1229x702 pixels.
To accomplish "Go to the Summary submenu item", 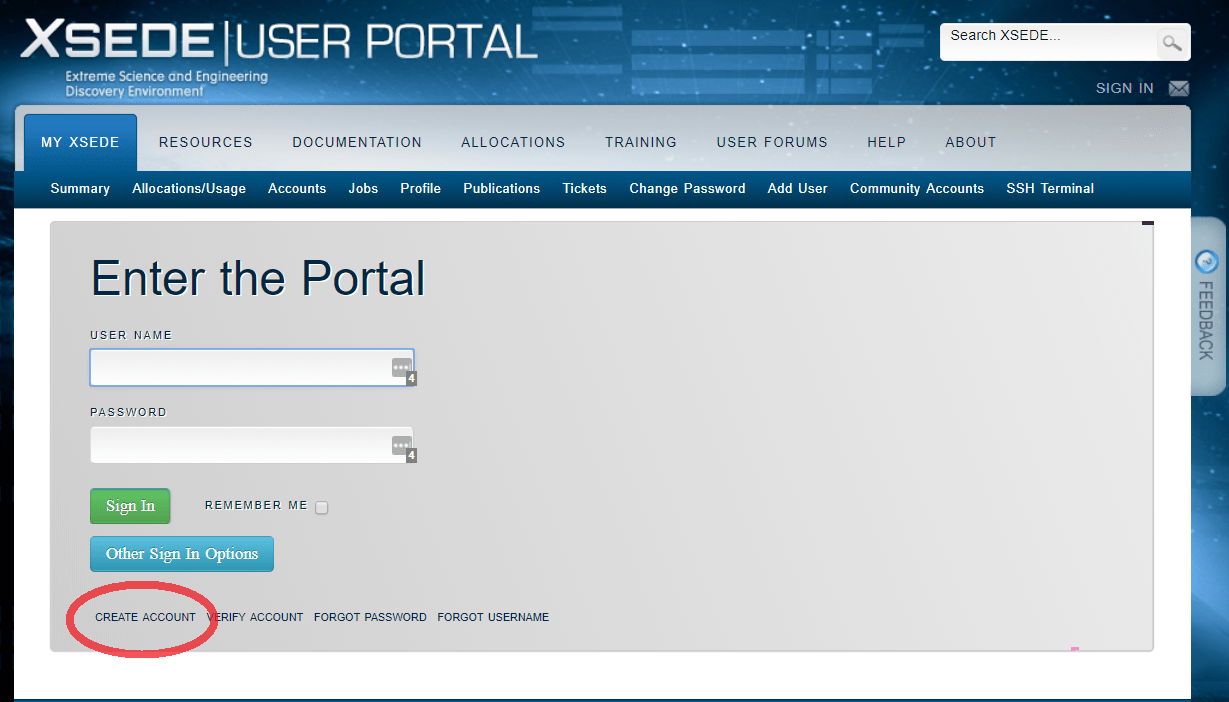I will (x=80, y=188).
